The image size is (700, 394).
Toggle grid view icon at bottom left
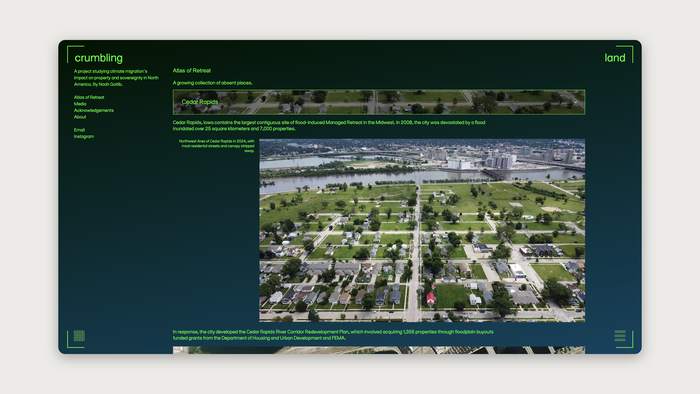coord(79,336)
